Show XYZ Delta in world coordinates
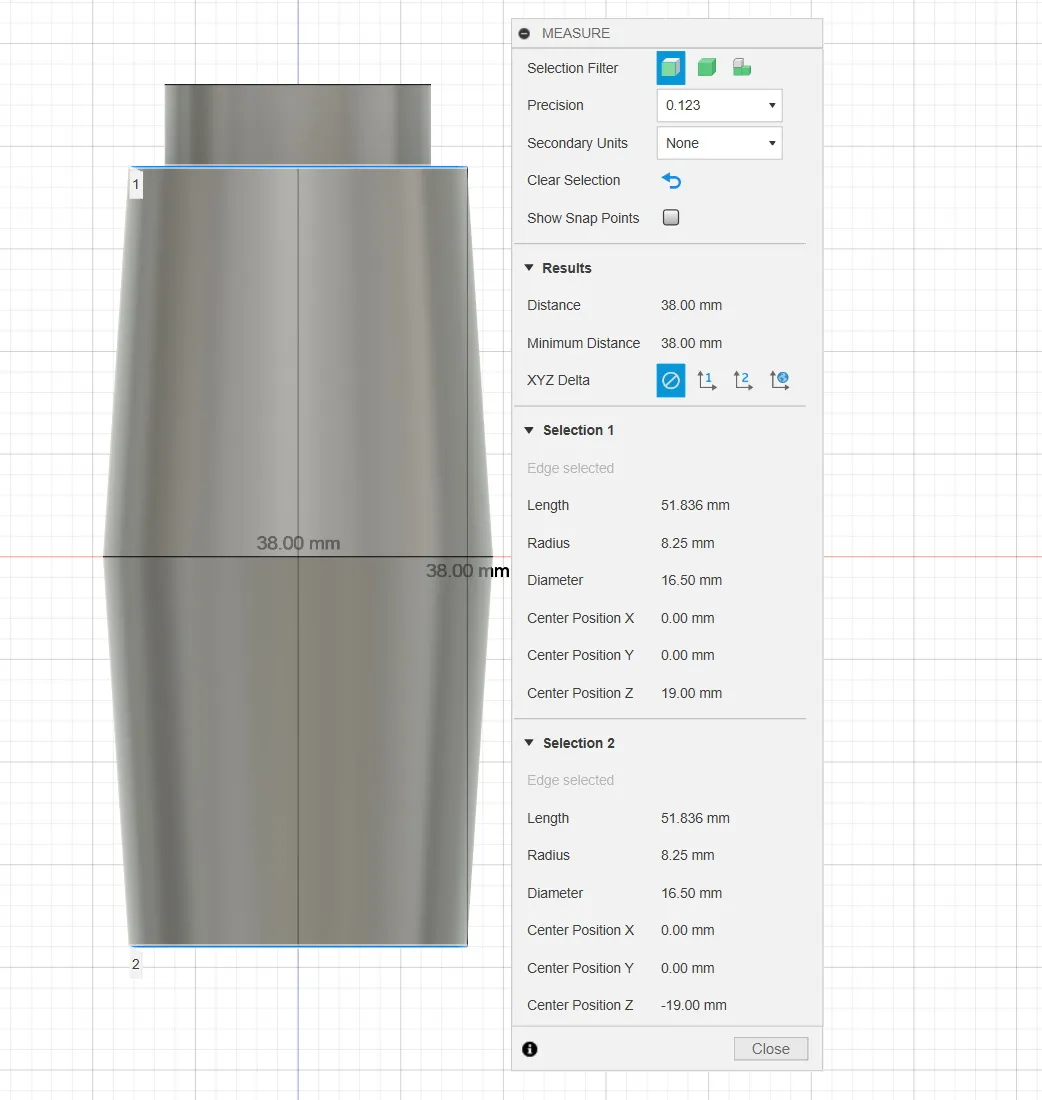Image resolution: width=1042 pixels, height=1100 pixels. (779, 381)
